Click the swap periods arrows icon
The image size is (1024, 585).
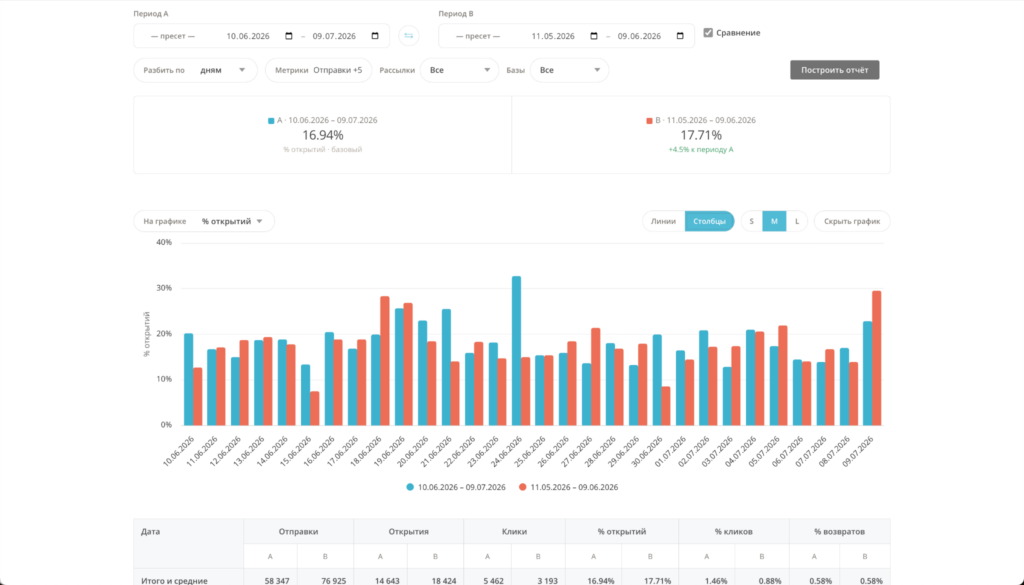click(409, 36)
